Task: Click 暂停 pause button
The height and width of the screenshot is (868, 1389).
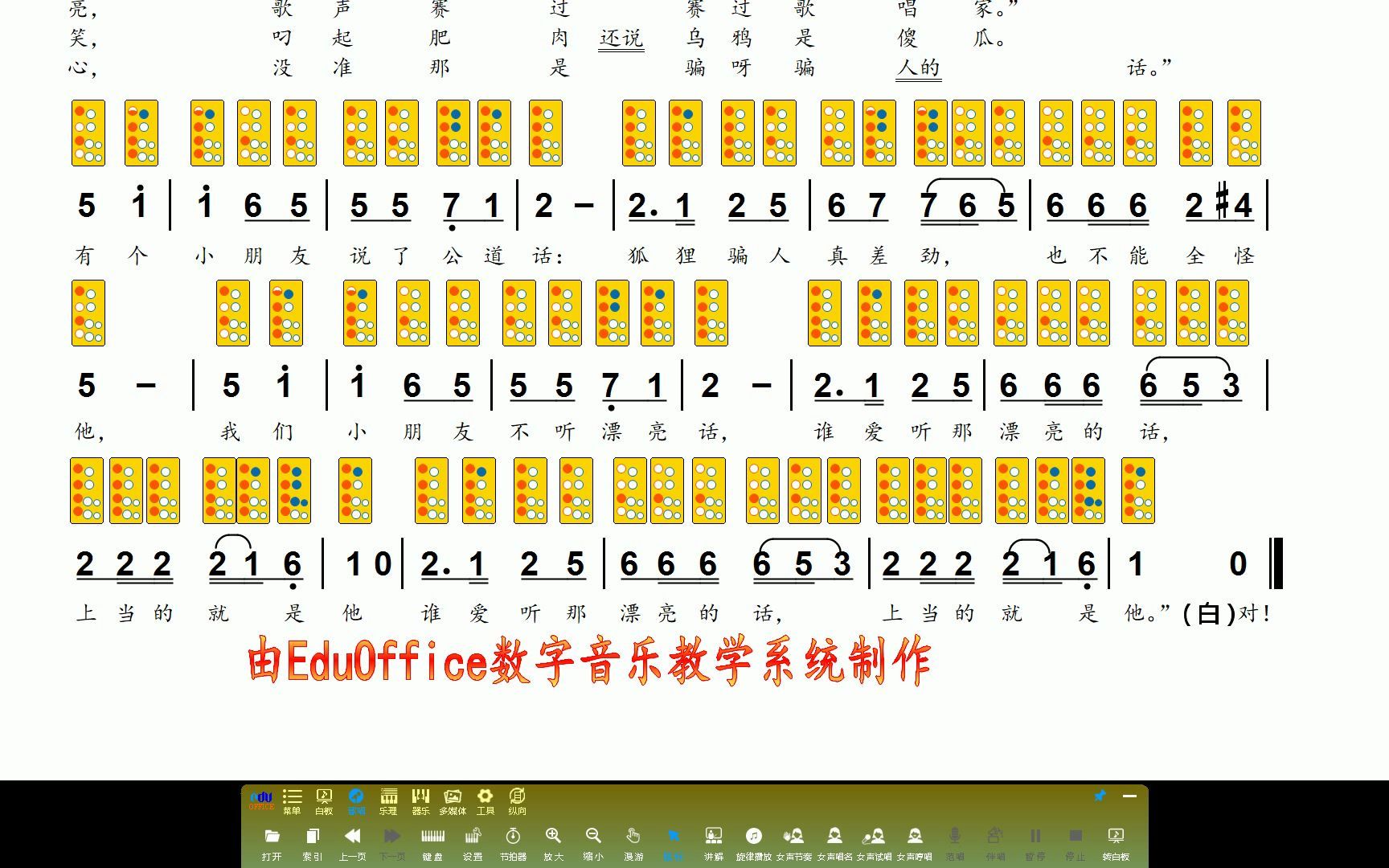Action: (x=1035, y=844)
